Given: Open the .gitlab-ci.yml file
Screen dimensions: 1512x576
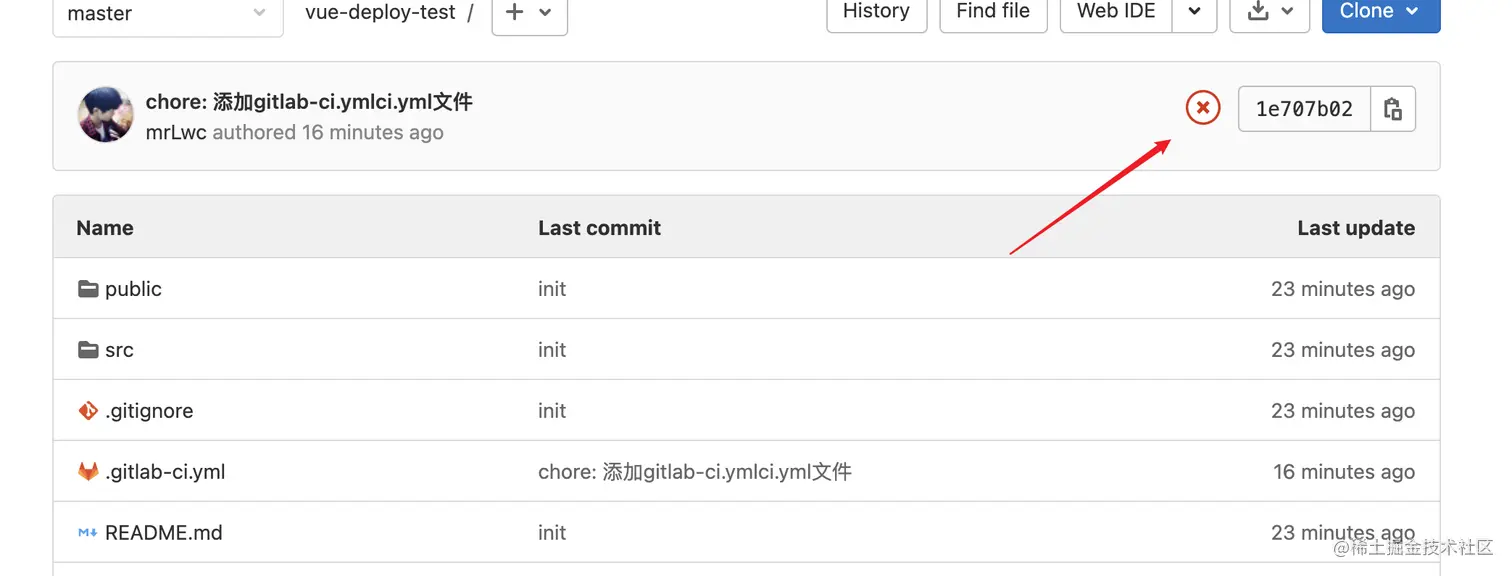Looking at the screenshot, I should [165, 472].
